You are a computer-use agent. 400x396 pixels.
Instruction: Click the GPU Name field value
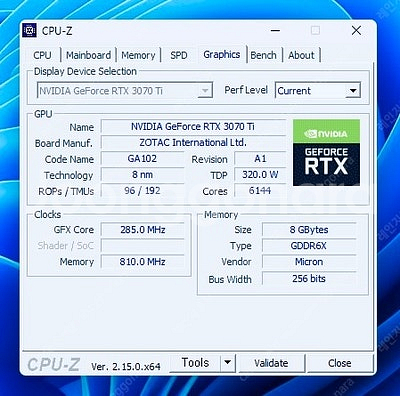[x=193, y=127]
